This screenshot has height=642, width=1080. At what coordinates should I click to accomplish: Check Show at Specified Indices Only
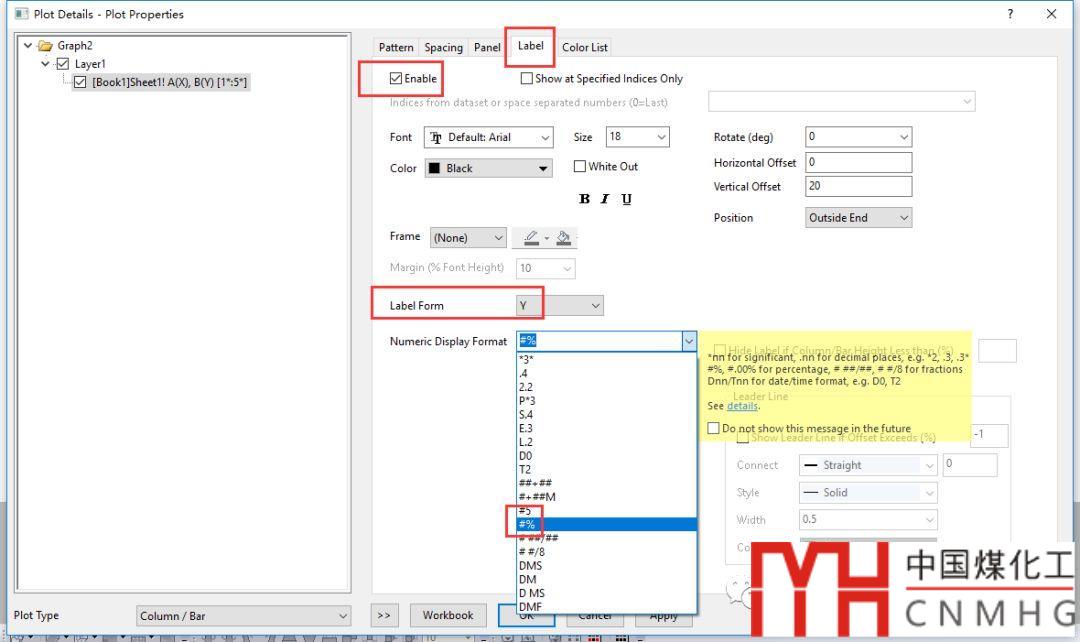(527, 79)
